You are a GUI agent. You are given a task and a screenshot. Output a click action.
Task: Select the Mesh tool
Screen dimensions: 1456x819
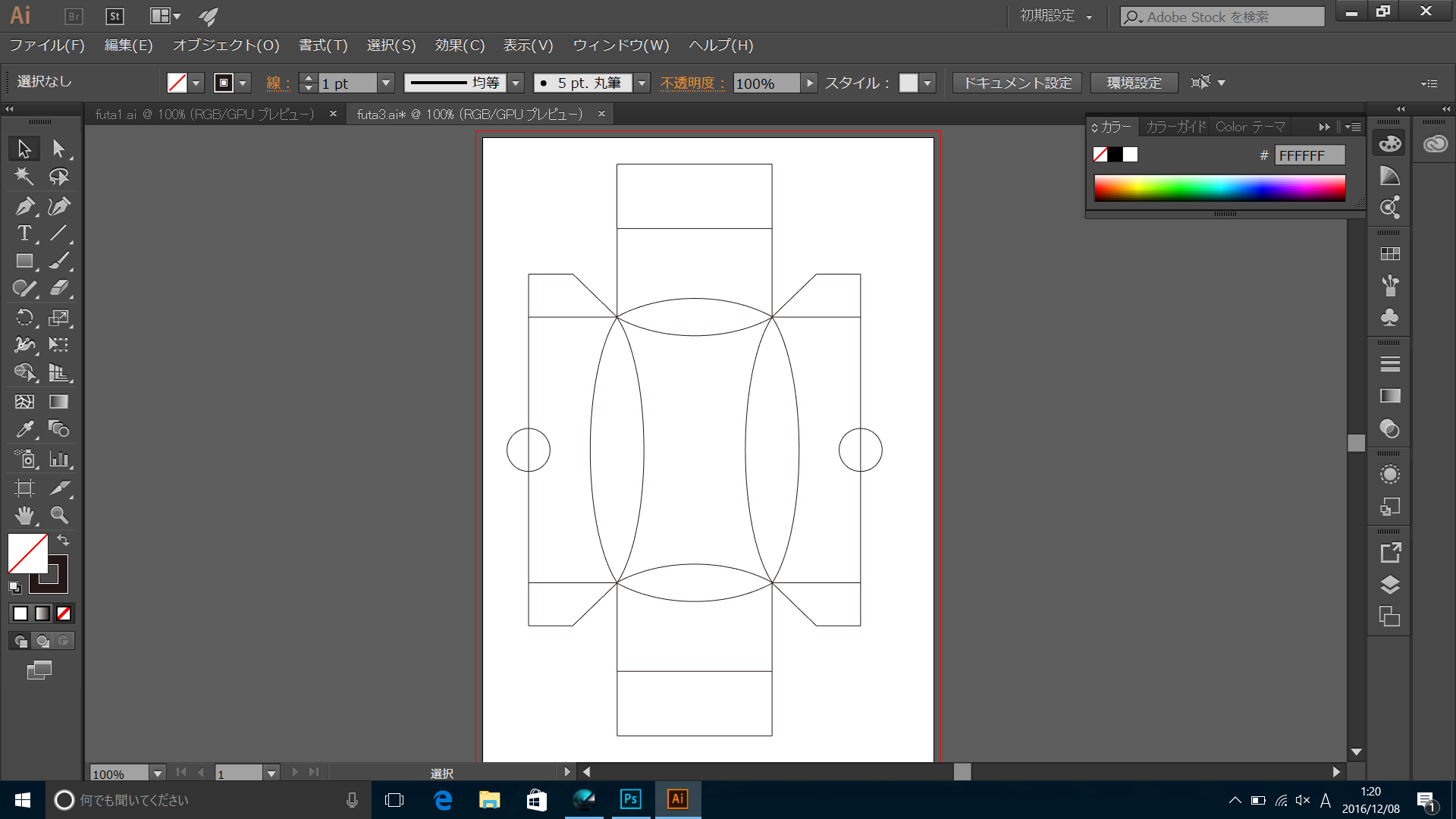[x=24, y=401]
